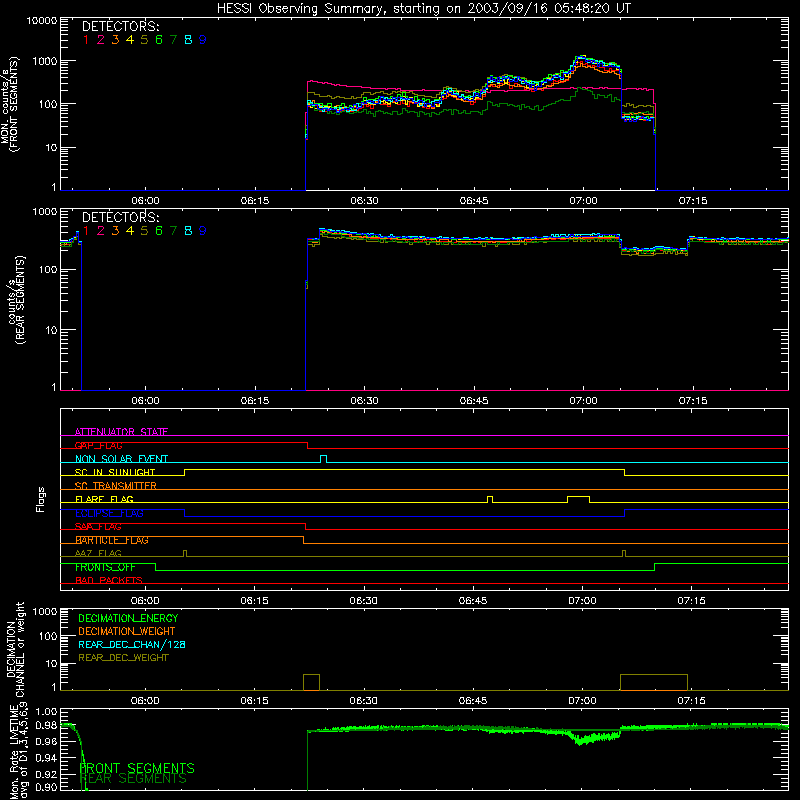The width and height of the screenshot is (800, 800).
Task: Click the 0.98 tick on the livetime axis
Action: [x=46, y=725]
